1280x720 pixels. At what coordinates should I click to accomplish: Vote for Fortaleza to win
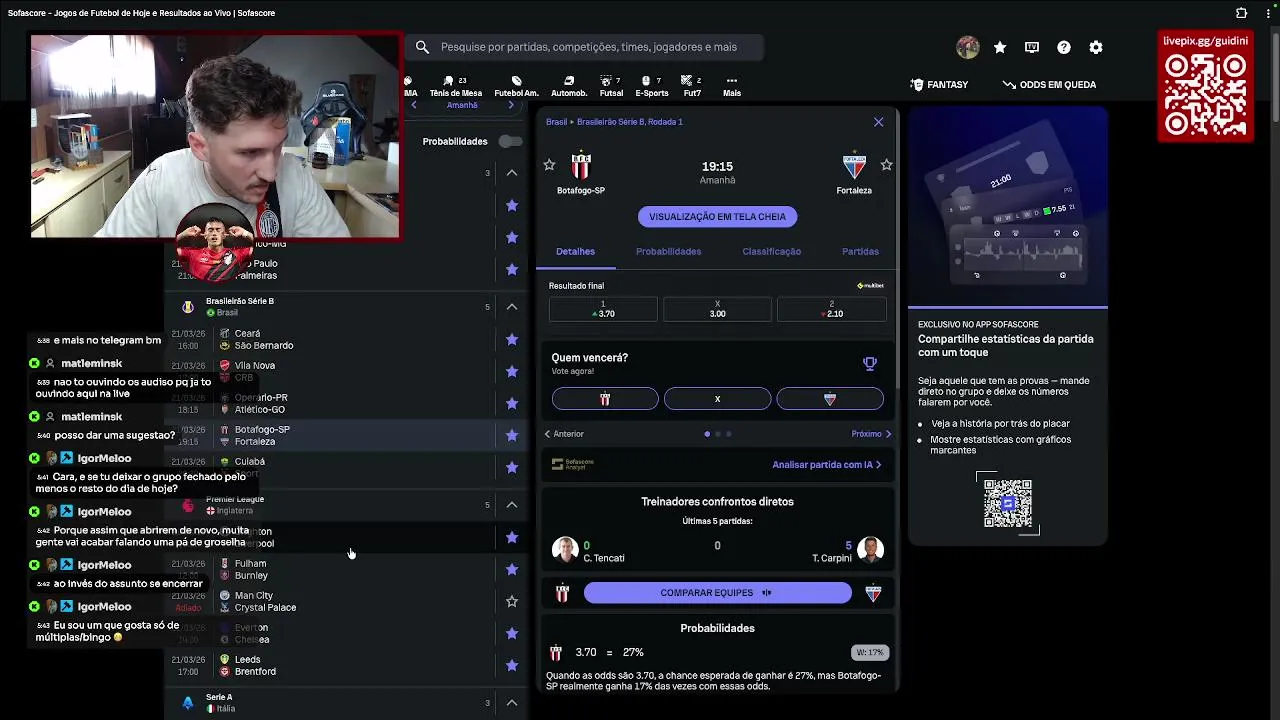(x=830, y=399)
